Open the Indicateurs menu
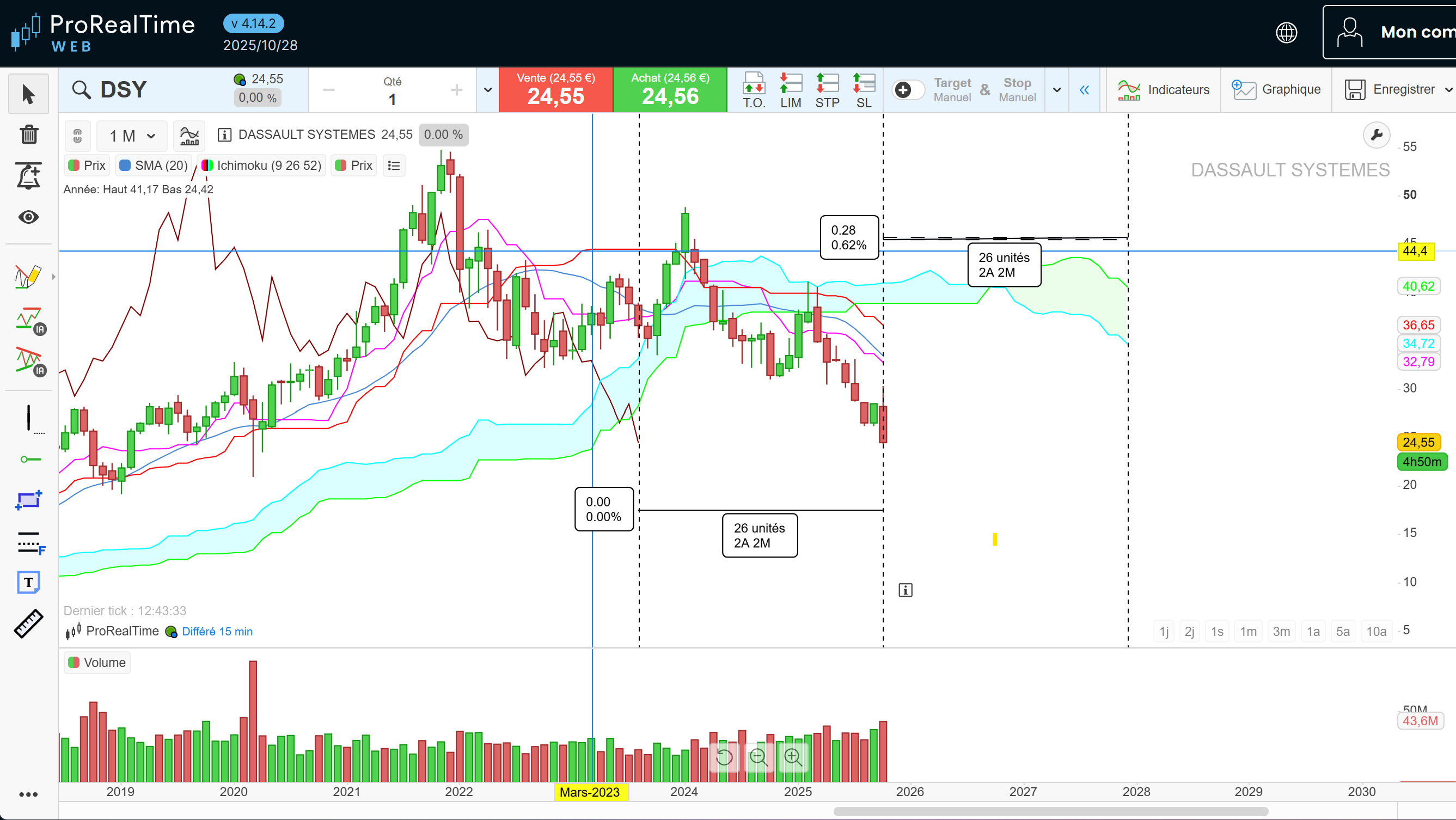 (x=1163, y=90)
